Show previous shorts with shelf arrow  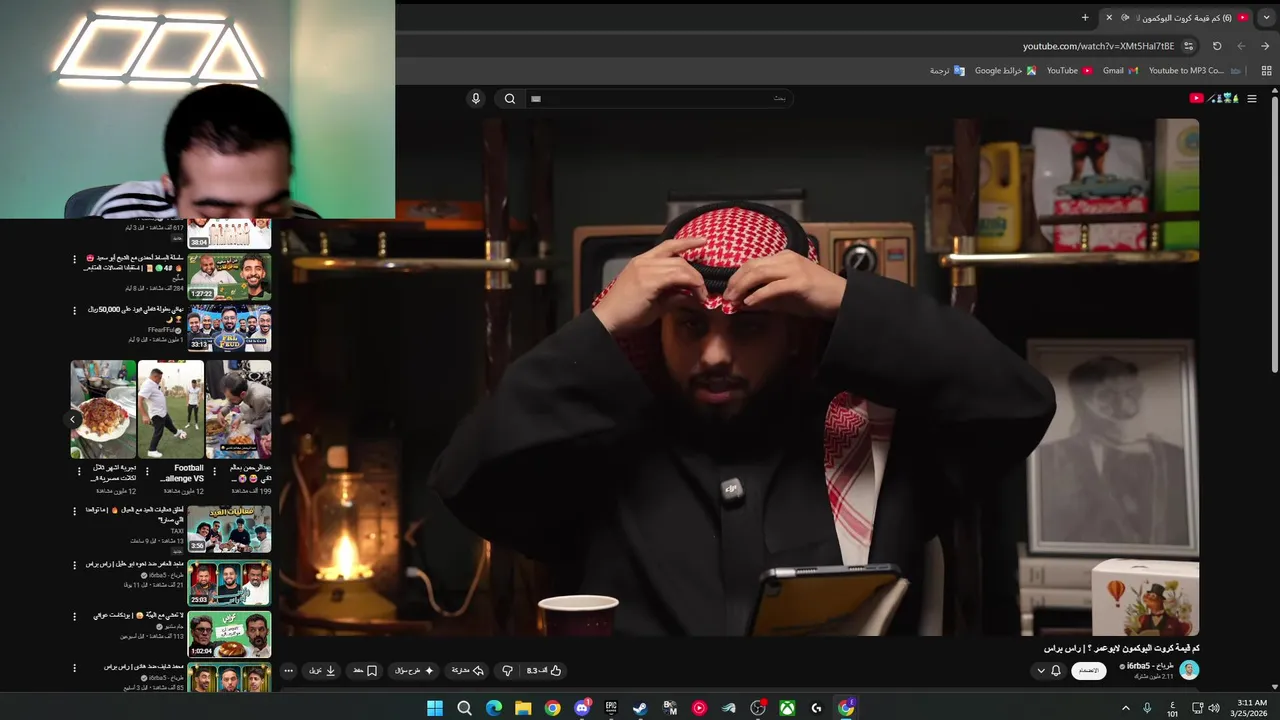73,420
